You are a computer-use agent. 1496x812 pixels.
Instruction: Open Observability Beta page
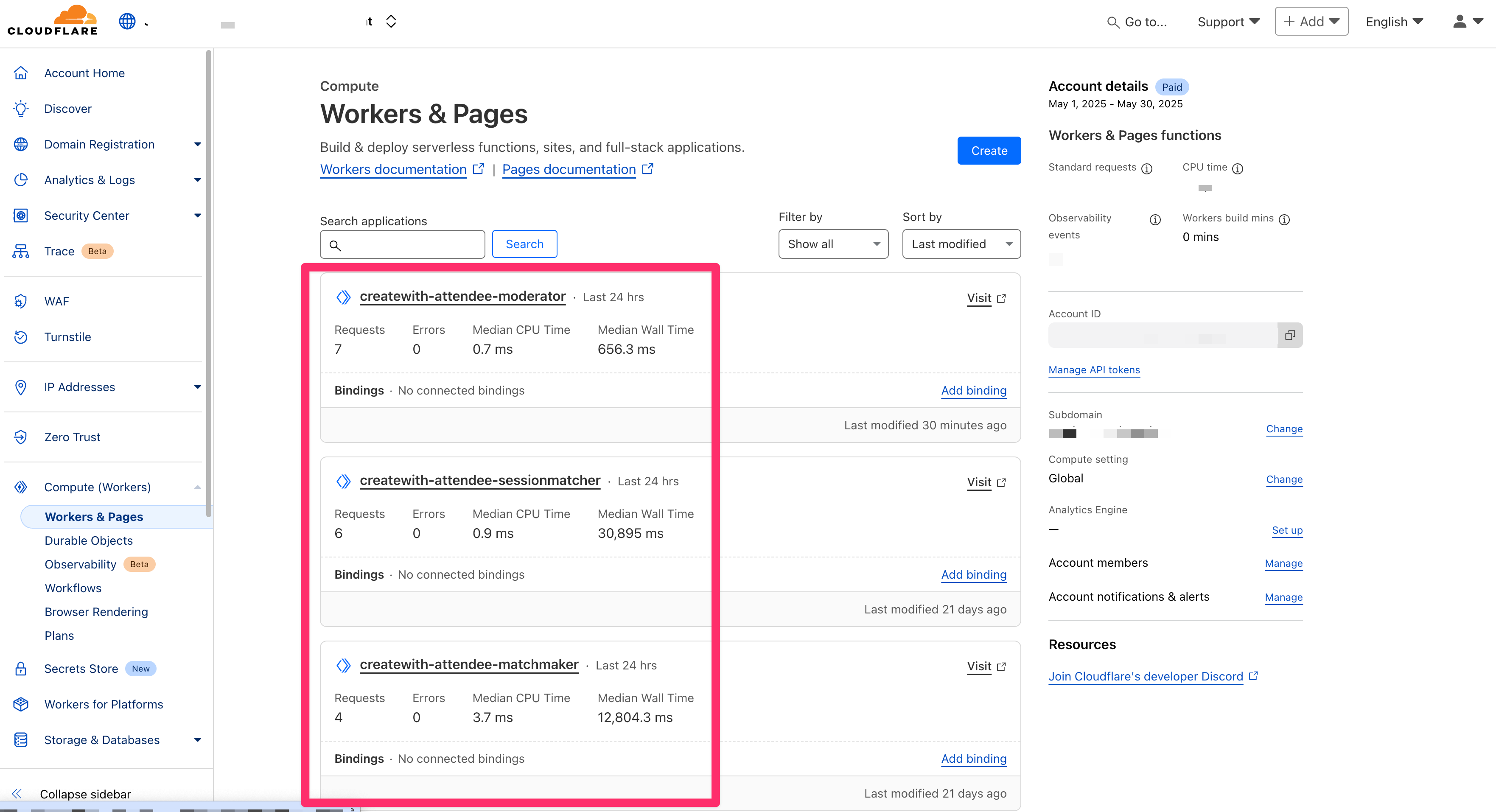tap(81, 564)
